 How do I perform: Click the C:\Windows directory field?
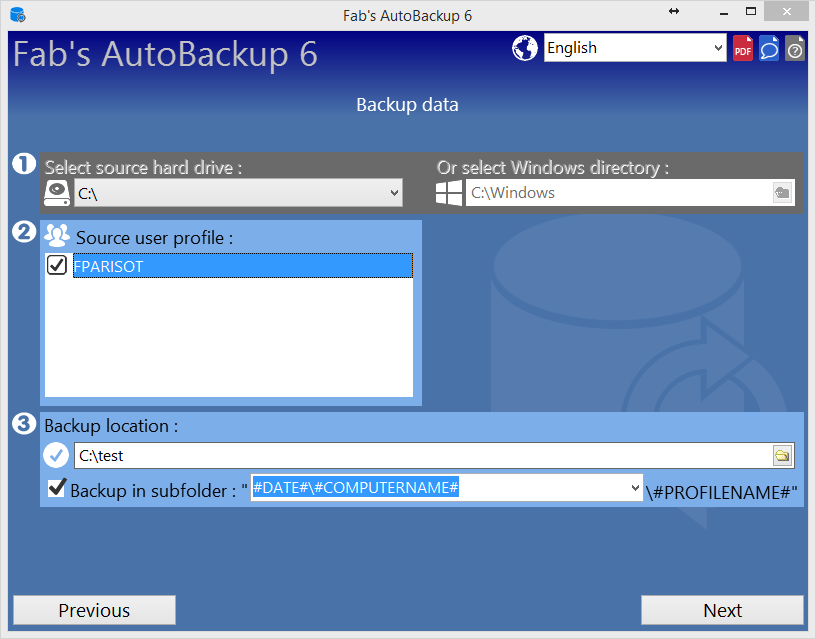[615, 193]
